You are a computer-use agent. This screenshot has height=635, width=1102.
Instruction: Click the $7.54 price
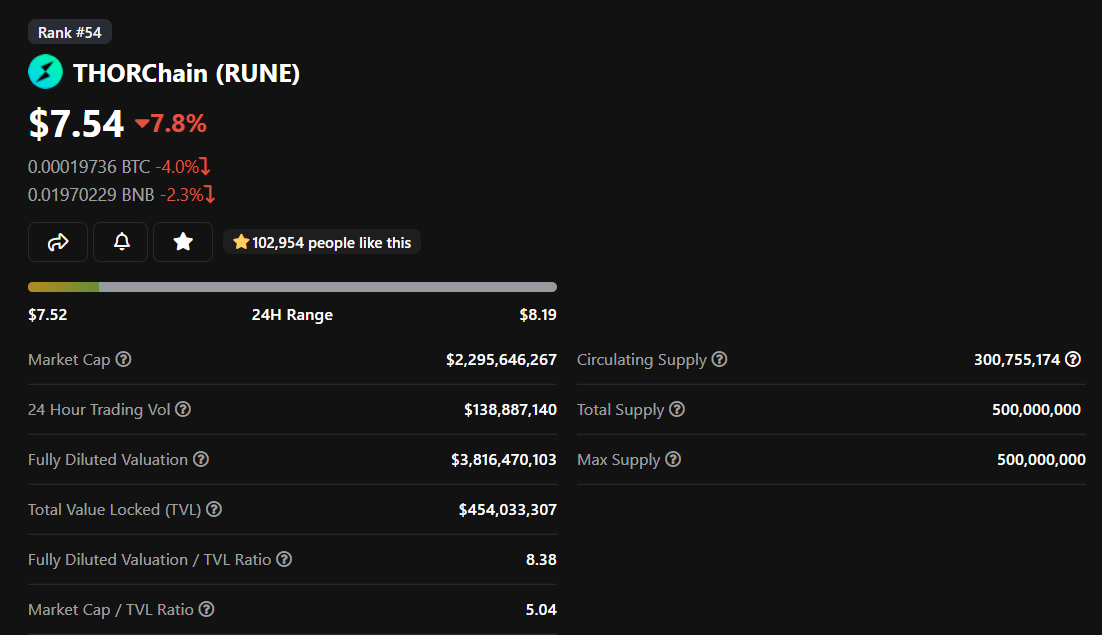76,124
